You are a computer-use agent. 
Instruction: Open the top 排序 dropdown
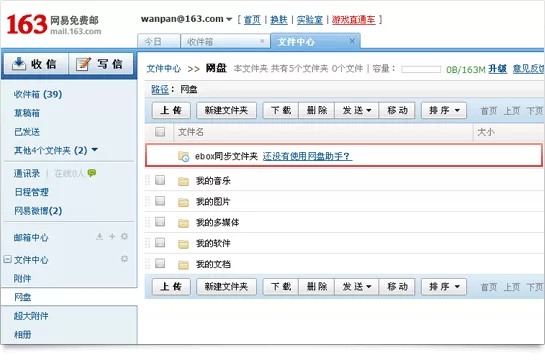pyautogui.click(x=444, y=111)
